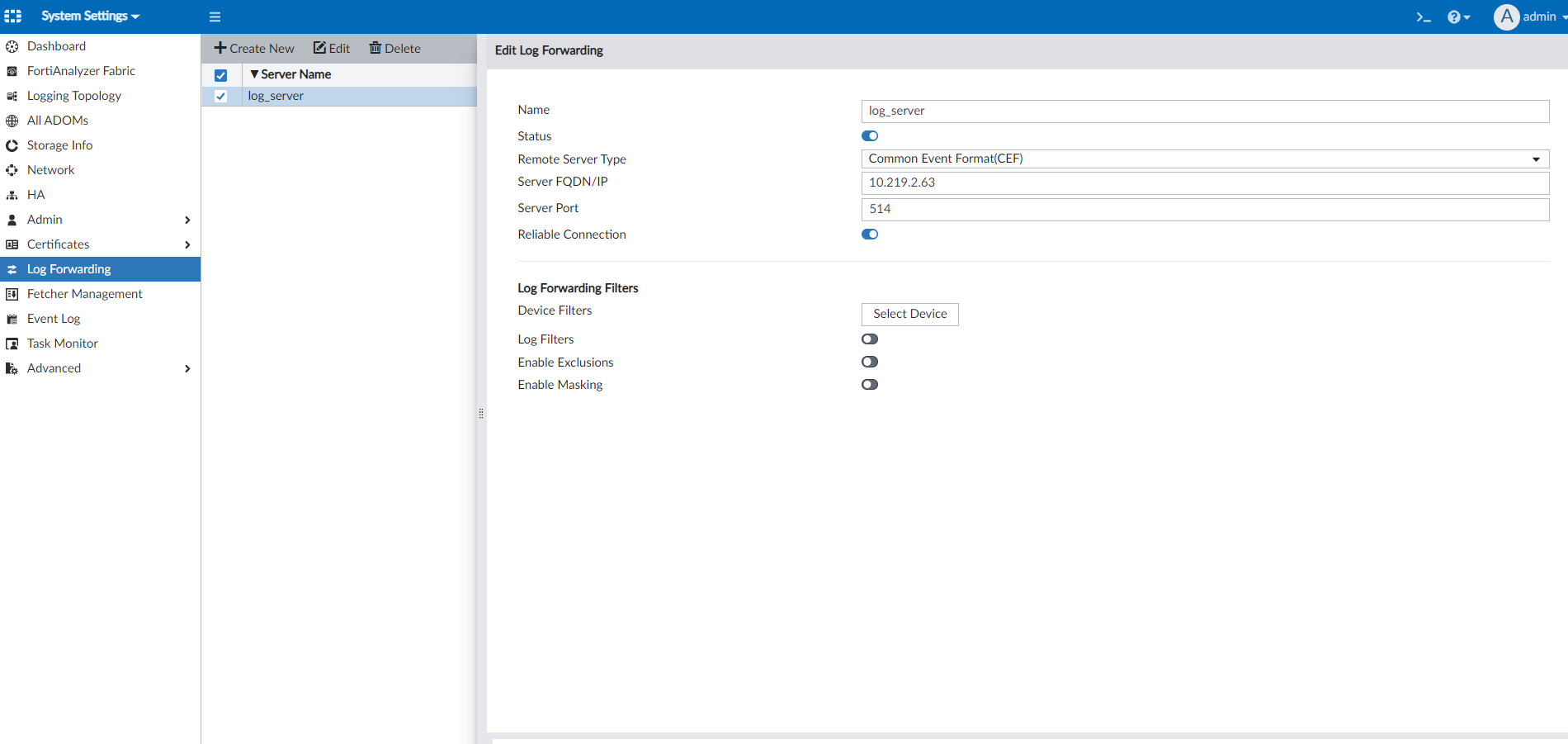The width and height of the screenshot is (1568, 744).
Task: Open the Network settings icon
Action: pyautogui.click(x=12, y=169)
